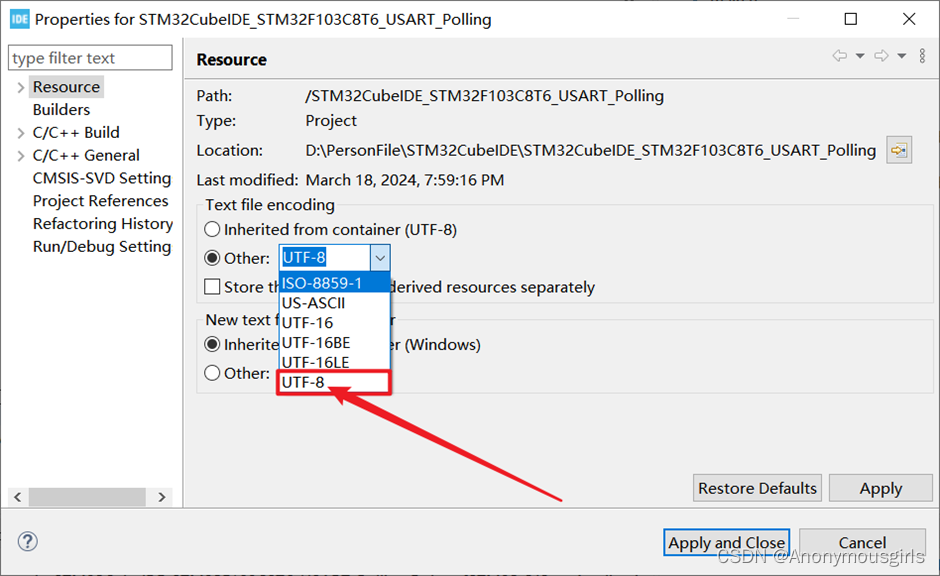Click the encoding combo box dropdown arrow

pos(380,258)
